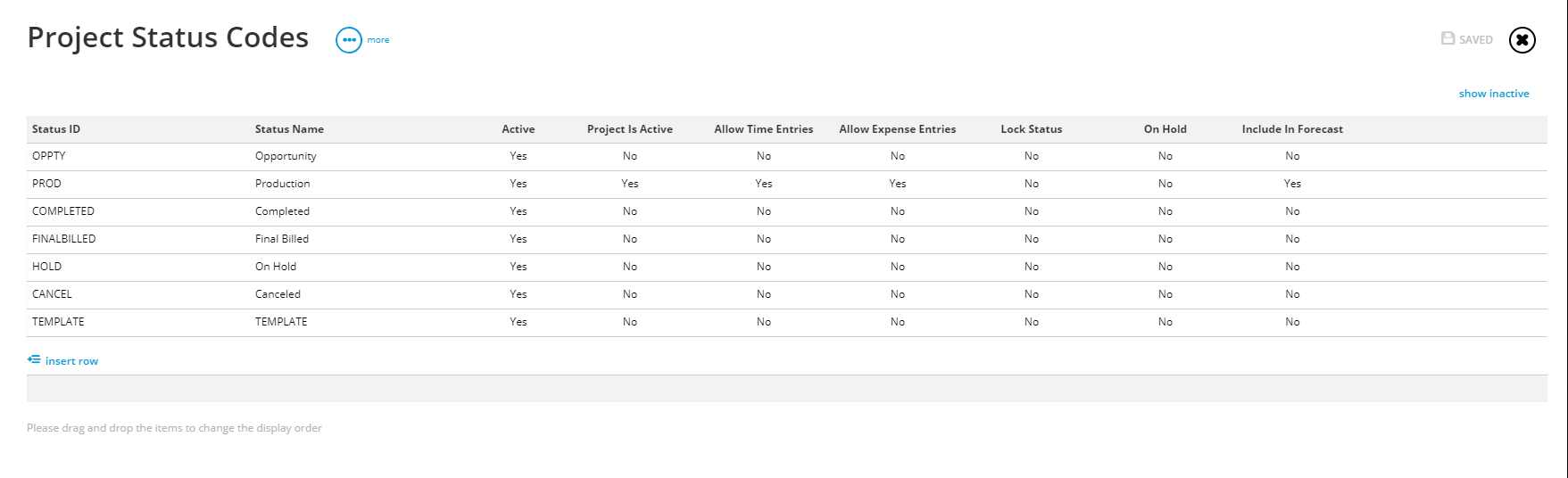
Task: Click Active value for CANCEL row
Action: point(519,294)
